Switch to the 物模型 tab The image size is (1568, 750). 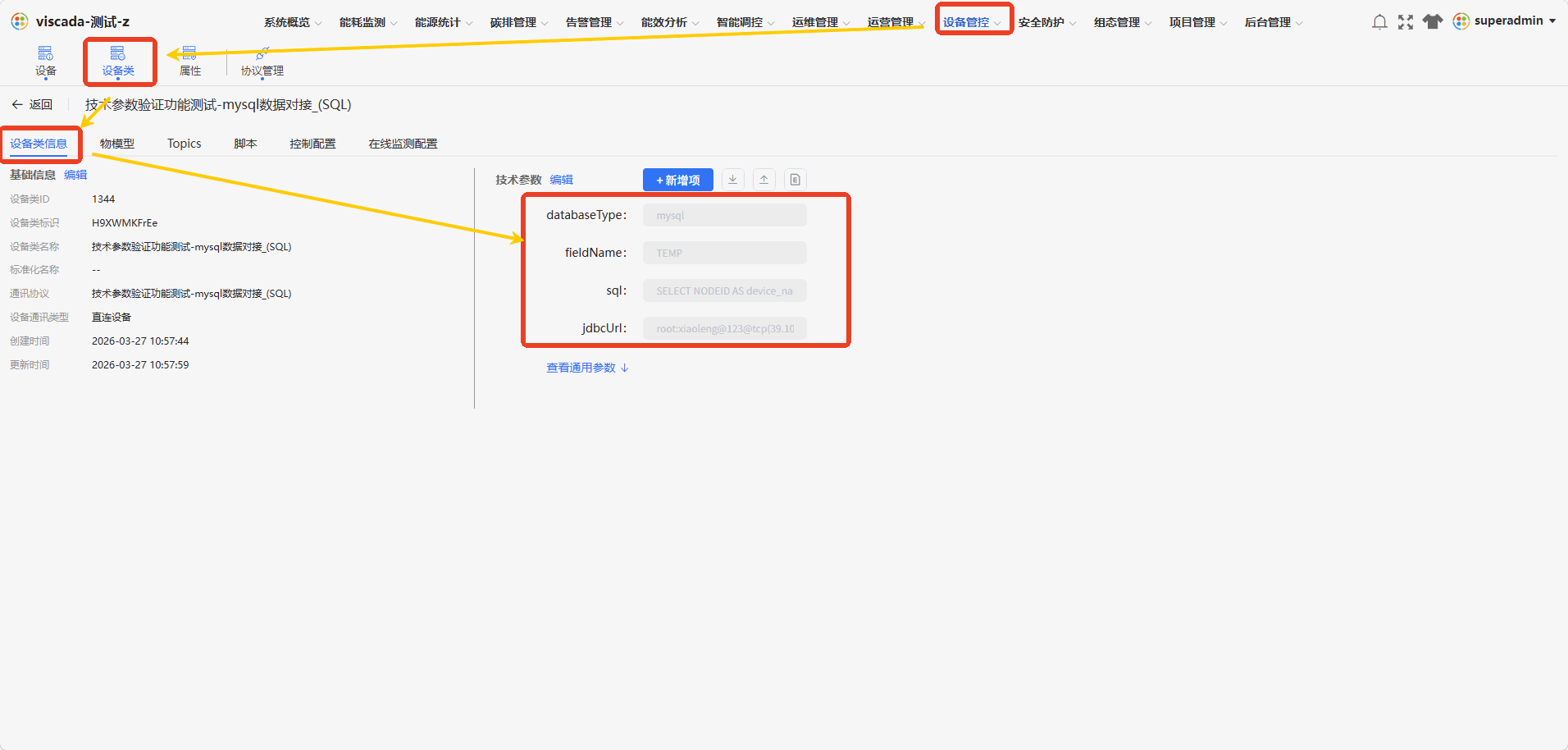pos(117,144)
